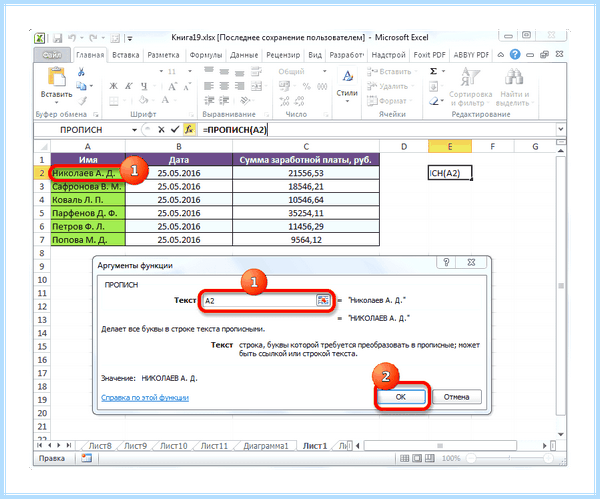The width and height of the screenshot is (600, 499).
Task: Click the Fill down arrow icon
Action: tap(433, 86)
